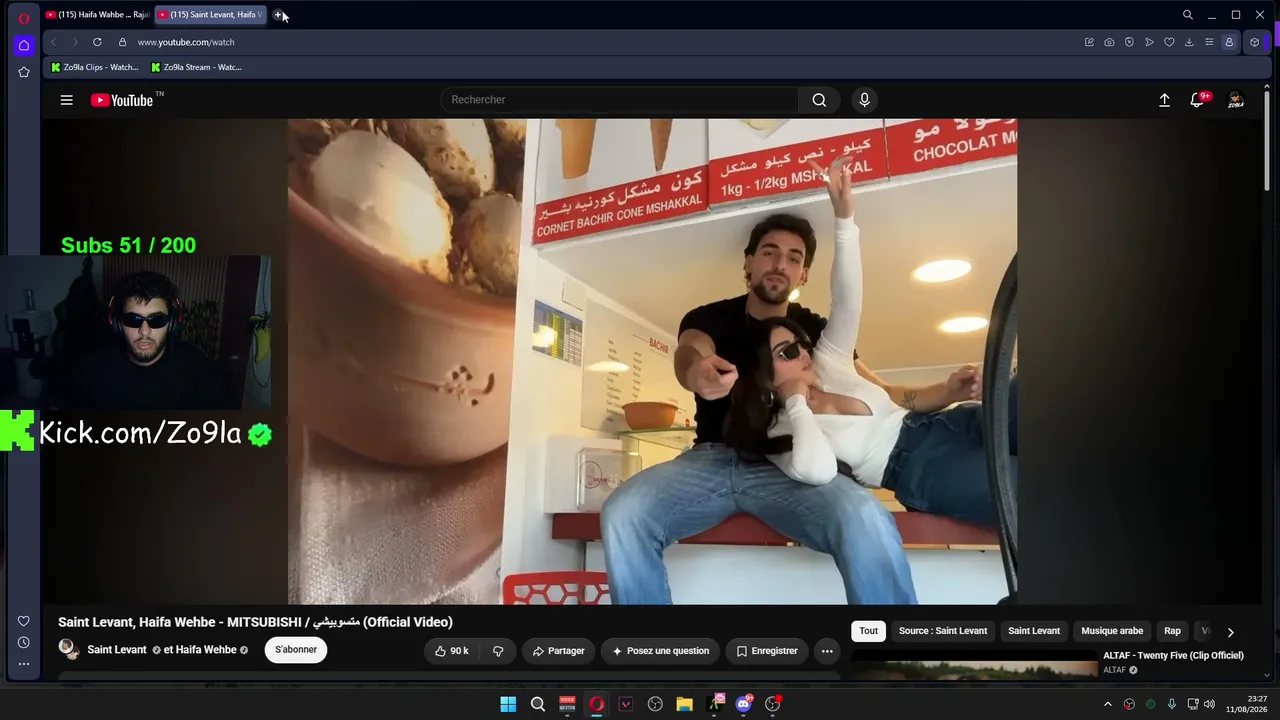Click Posez une question button
1280x720 pixels.
(660, 651)
